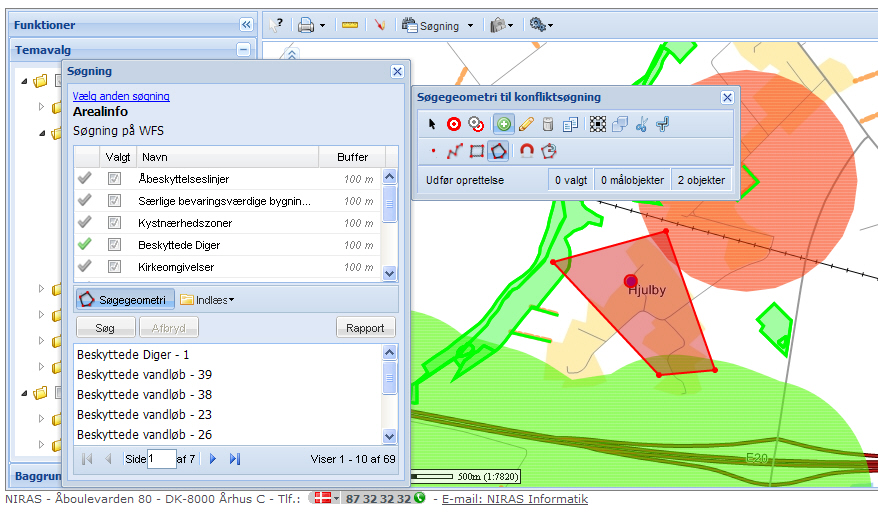Viewport: 878px width, 519px height.
Task: Close the Søgning panel
Action: [397, 71]
